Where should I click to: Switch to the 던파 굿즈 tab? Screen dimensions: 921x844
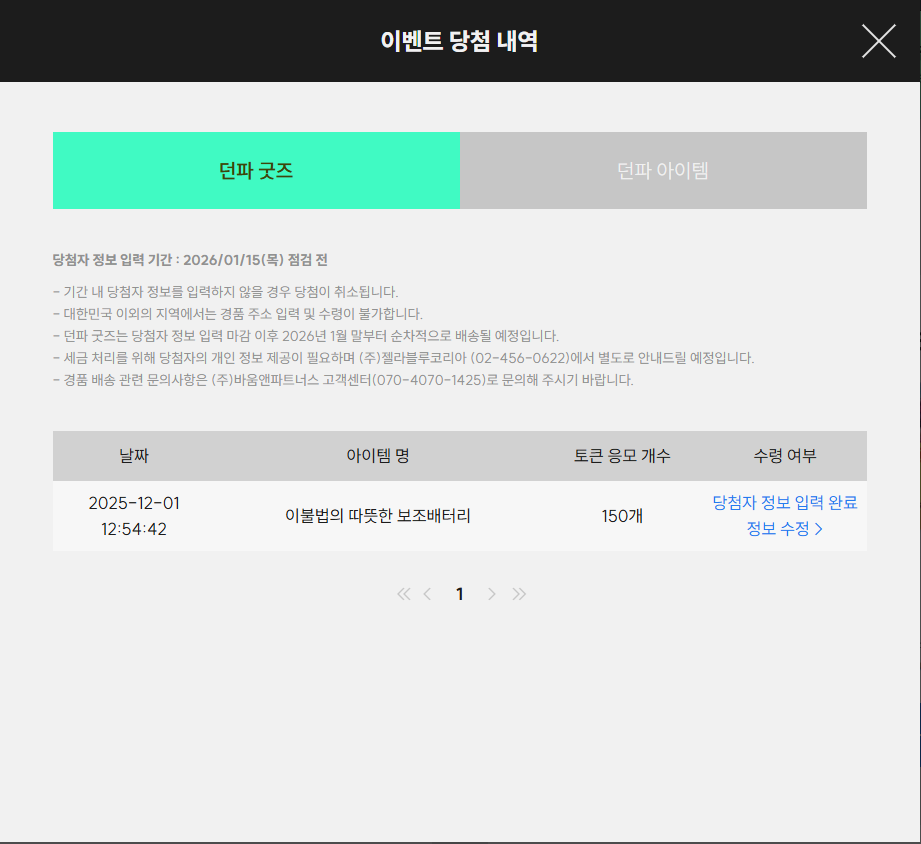[x=256, y=171]
